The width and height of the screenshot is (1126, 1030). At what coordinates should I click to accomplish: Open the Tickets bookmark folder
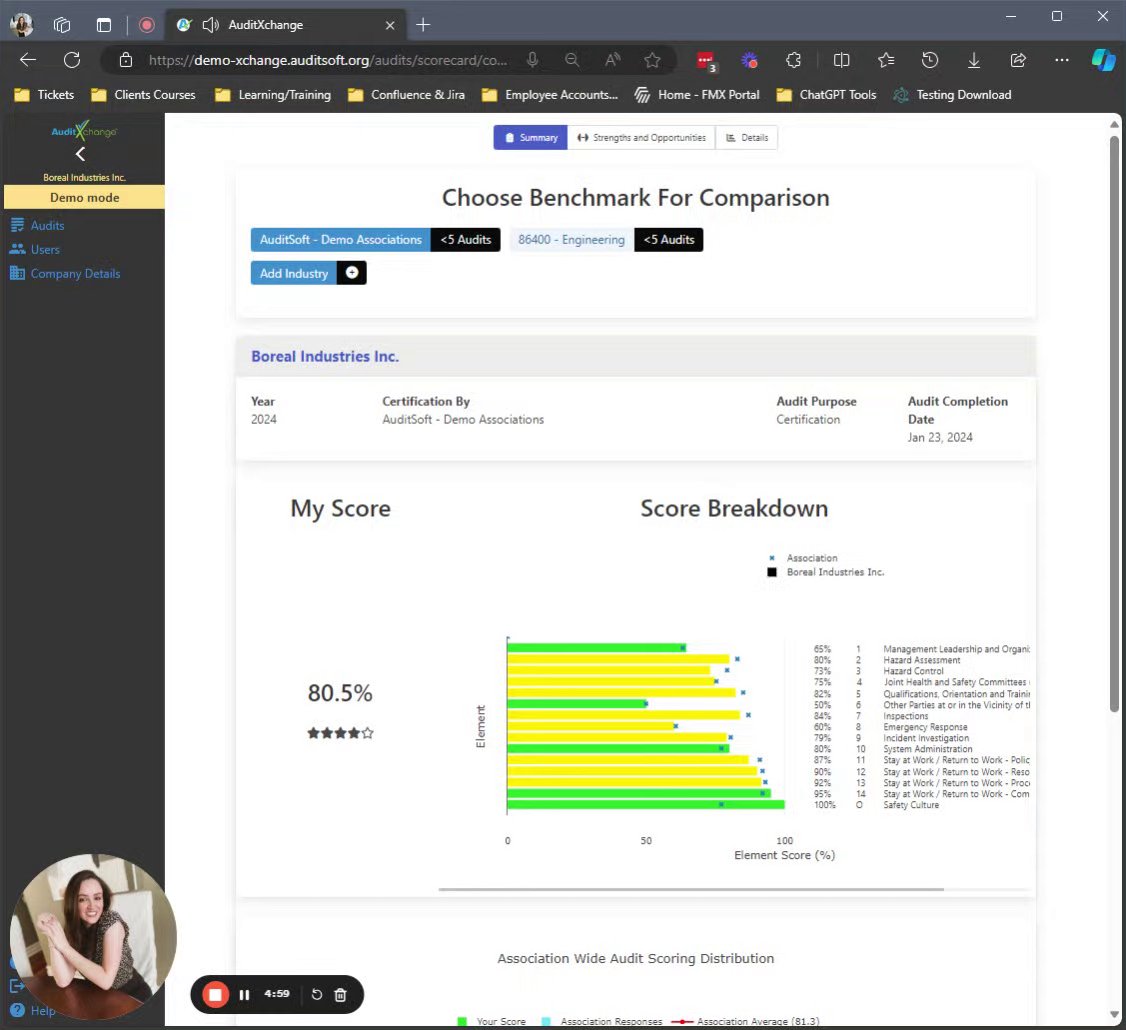[x=45, y=95]
